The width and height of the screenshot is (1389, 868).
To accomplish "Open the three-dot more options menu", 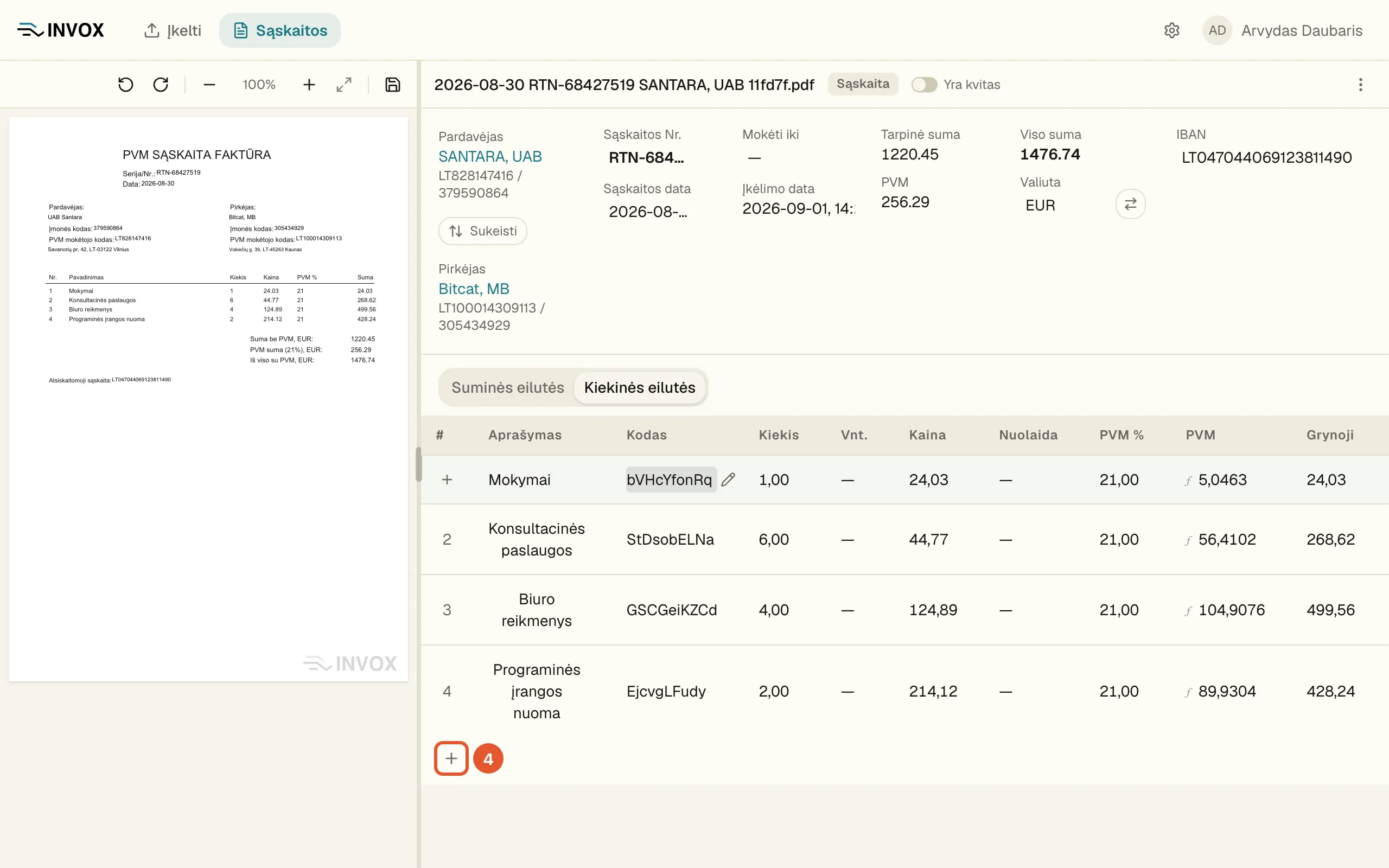I will pos(1360,85).
